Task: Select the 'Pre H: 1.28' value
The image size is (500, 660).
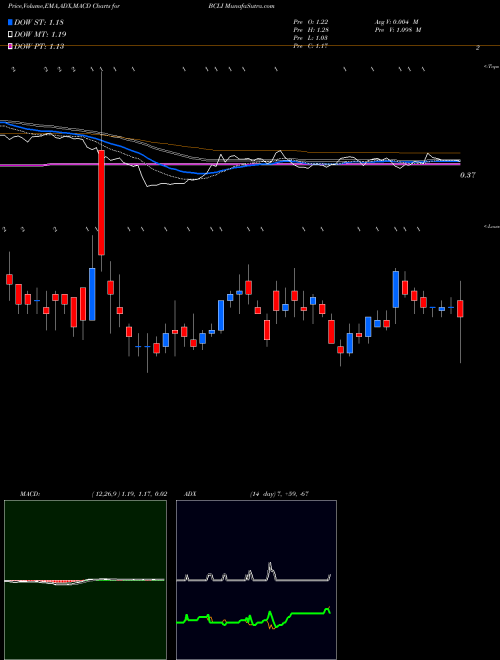Action: click(311, 30)
